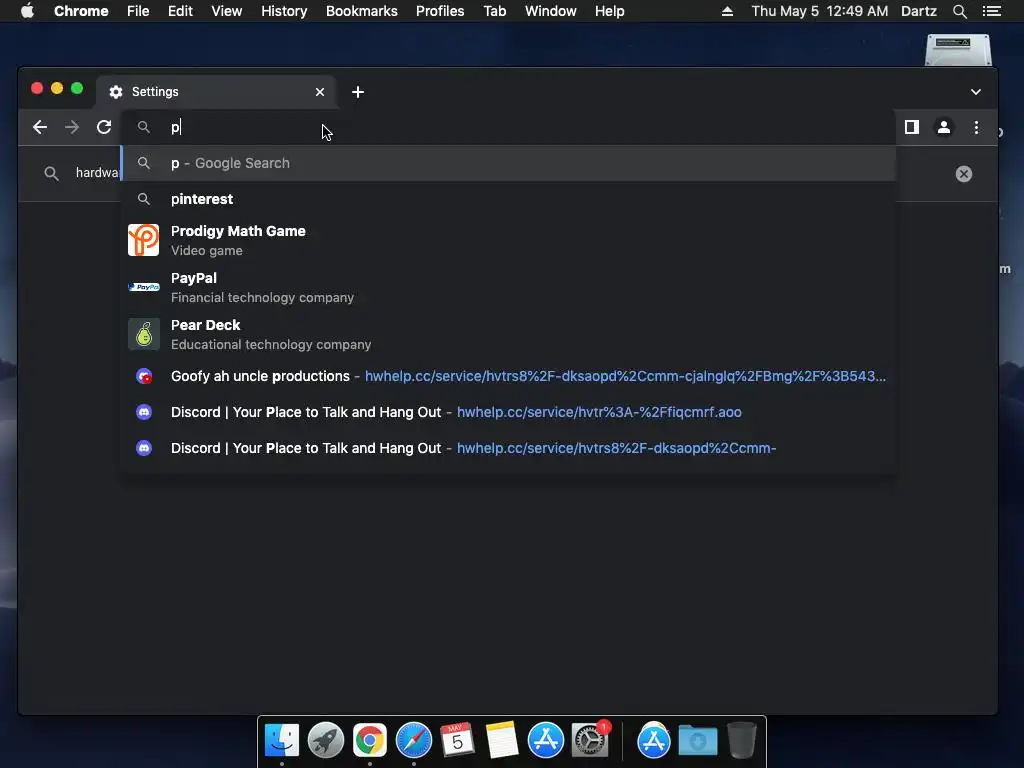This screenshot has height=768, width=1024.
Task: Open the File menu
Action: (138, 11)
